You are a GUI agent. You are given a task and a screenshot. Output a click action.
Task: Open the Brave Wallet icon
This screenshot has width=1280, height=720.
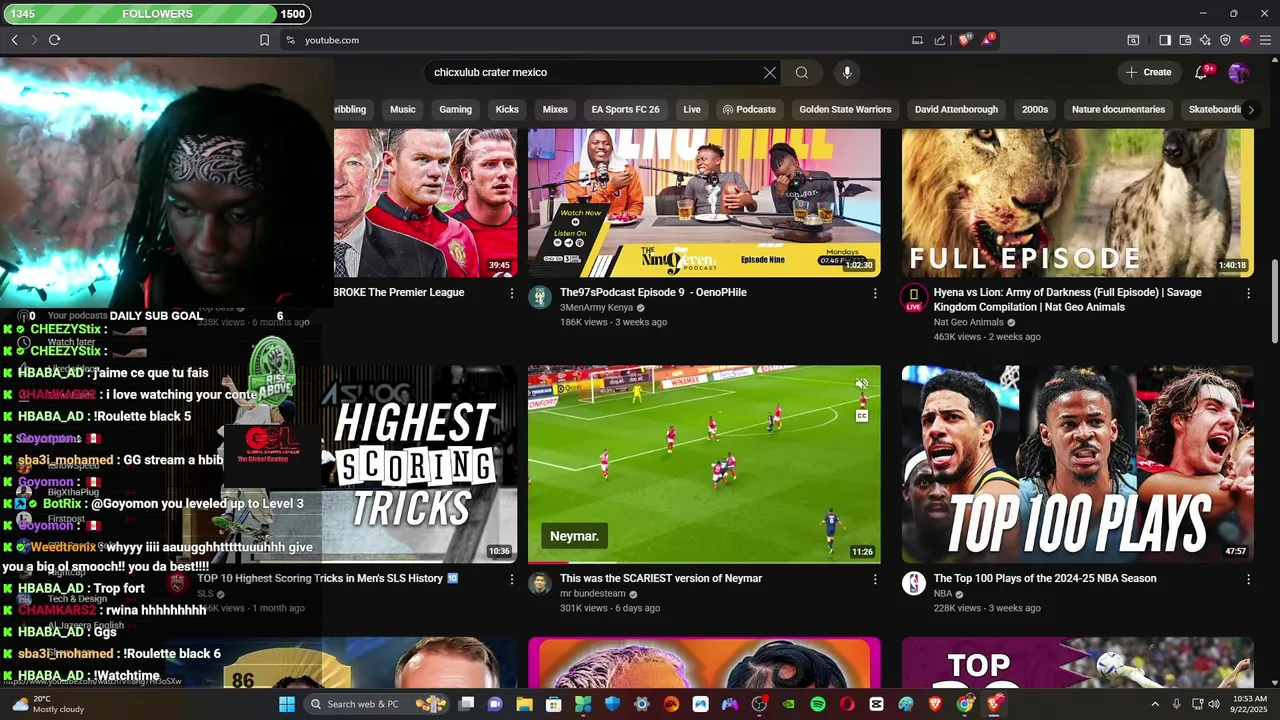tap(1185, 40)
